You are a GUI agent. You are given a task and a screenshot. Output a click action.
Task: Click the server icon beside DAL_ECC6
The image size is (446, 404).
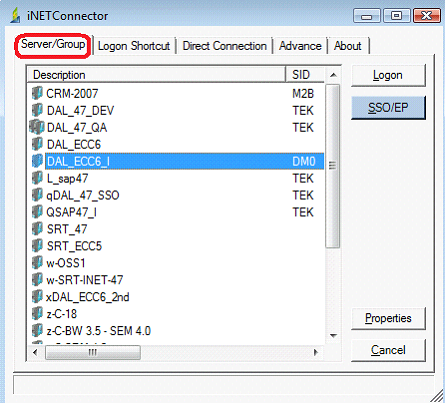(x=37, y=144)
